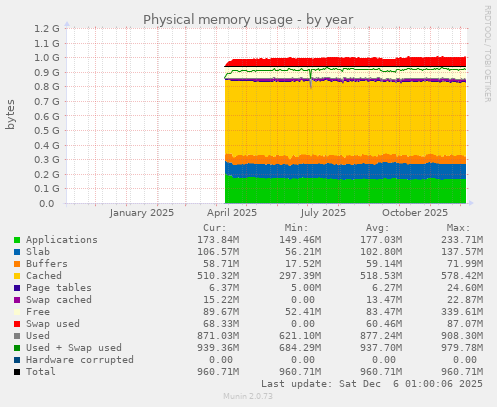Click Buffers average value 59.14M
Viewport: 497px width, 407px height.
pos(384,264)
